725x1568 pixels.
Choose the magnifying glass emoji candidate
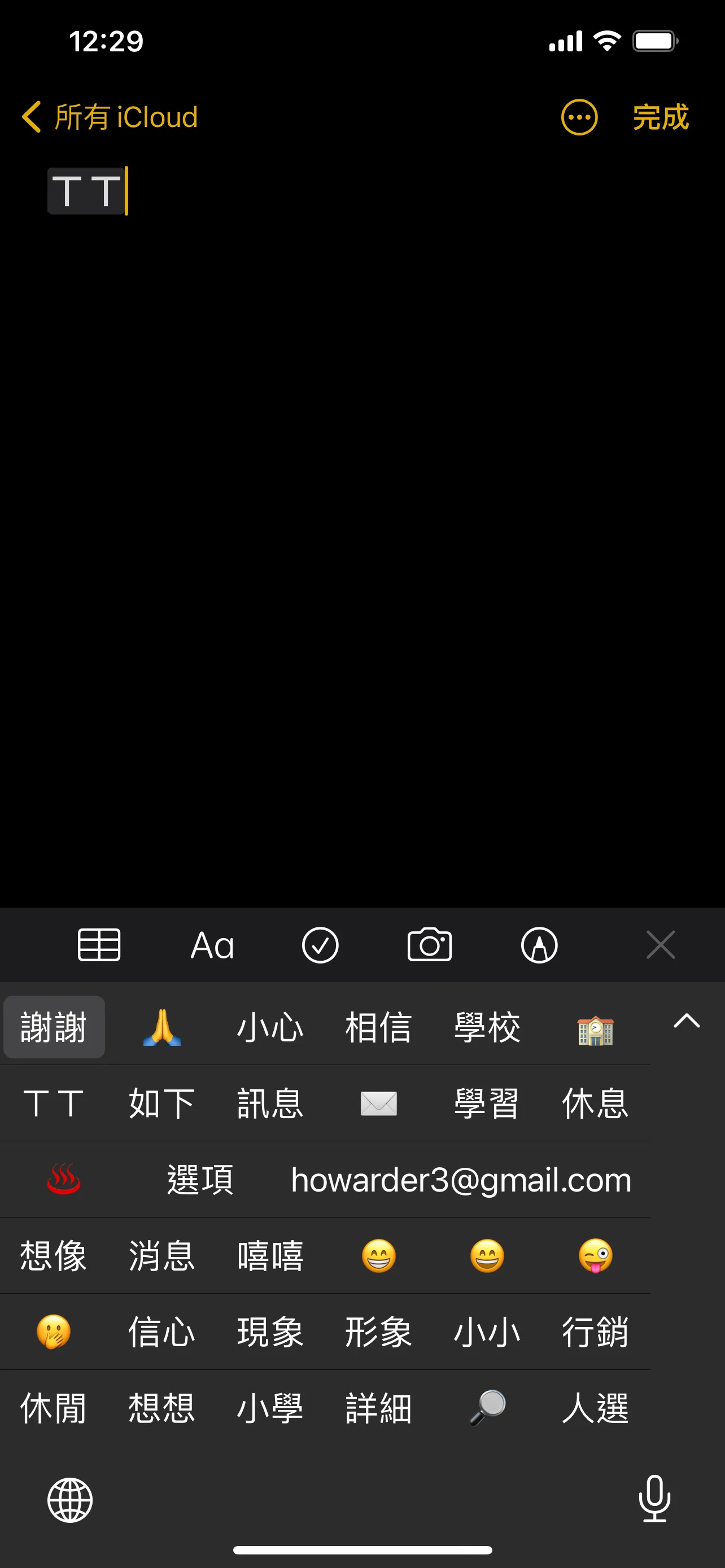(x=488, y=1408)
